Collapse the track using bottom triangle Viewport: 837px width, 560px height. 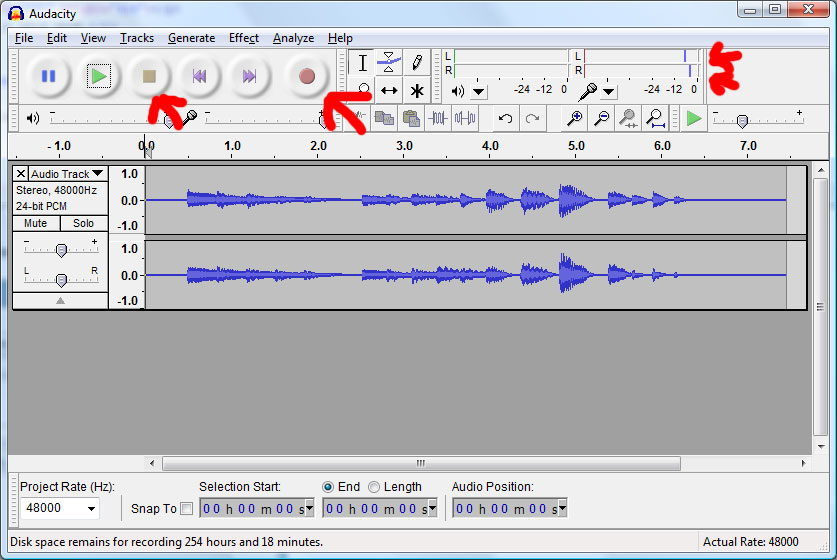(x=60, y=300)
